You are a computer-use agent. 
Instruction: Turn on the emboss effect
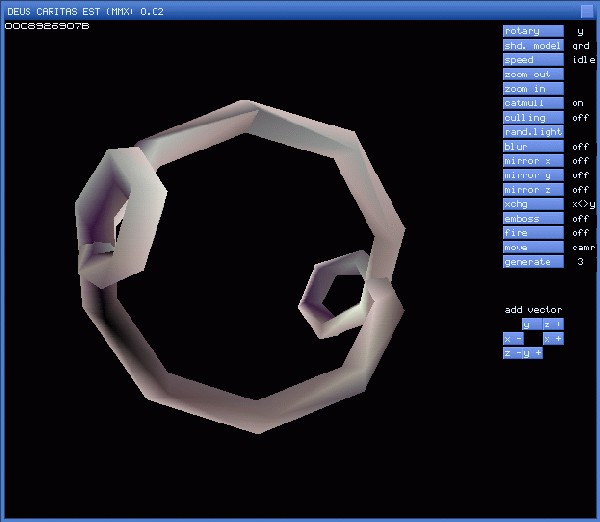coord(533,219)
